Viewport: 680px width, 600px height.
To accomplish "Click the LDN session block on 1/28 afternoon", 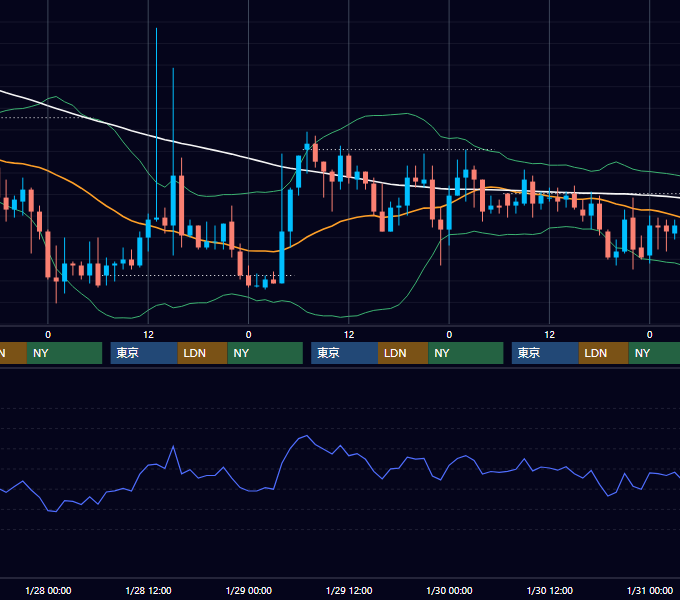I will tap(203, 353).
